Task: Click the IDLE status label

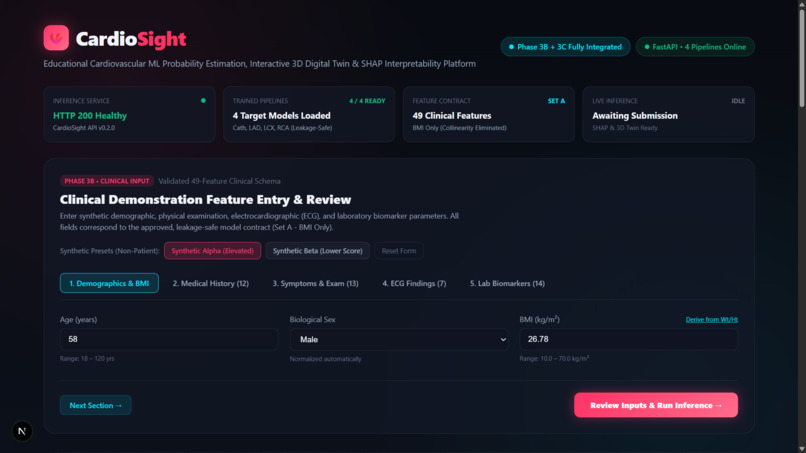Action: click(738, 101)
